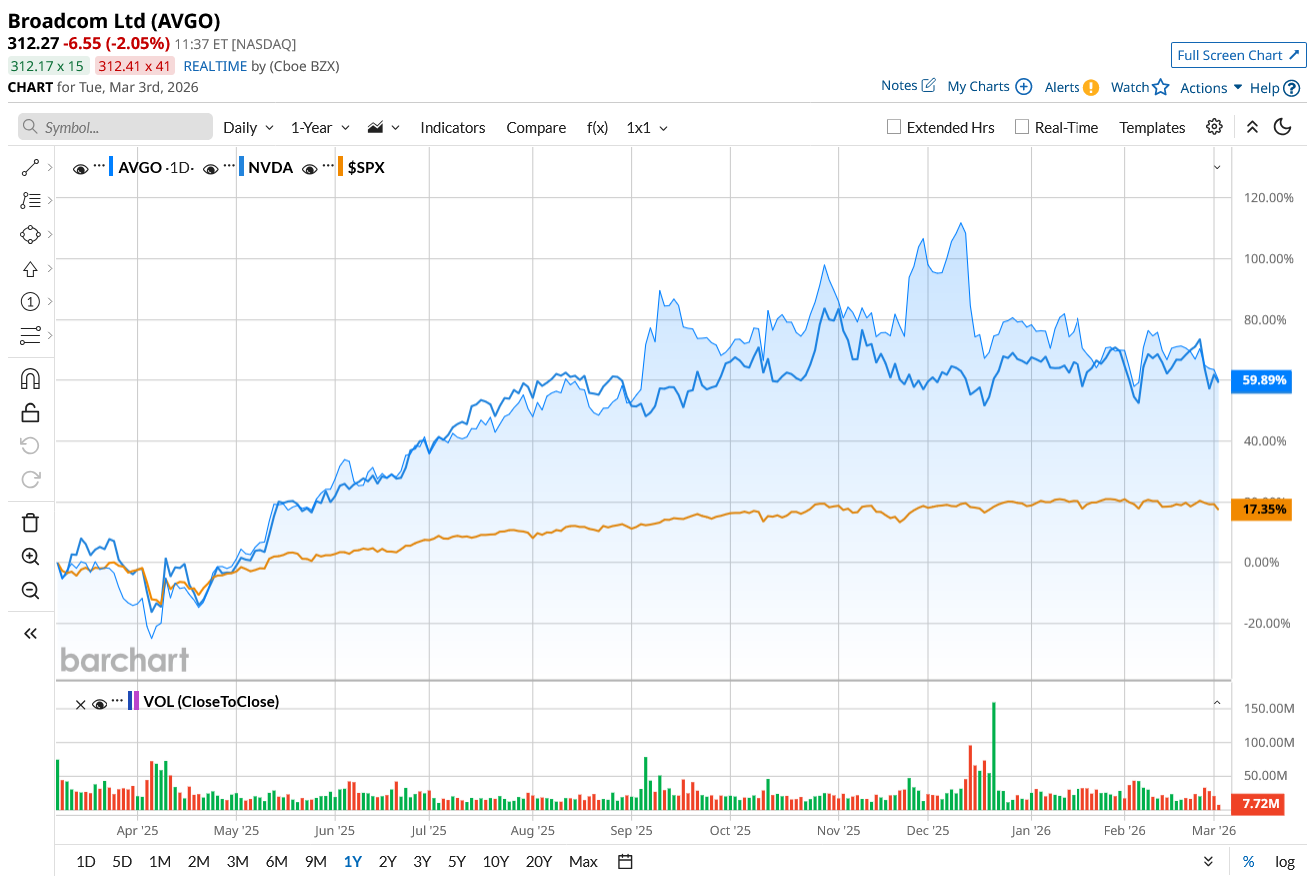This screenshot has width=1308, height=876.
Task: Select the trend line drawing tool
Action: [x=30, y=167]
